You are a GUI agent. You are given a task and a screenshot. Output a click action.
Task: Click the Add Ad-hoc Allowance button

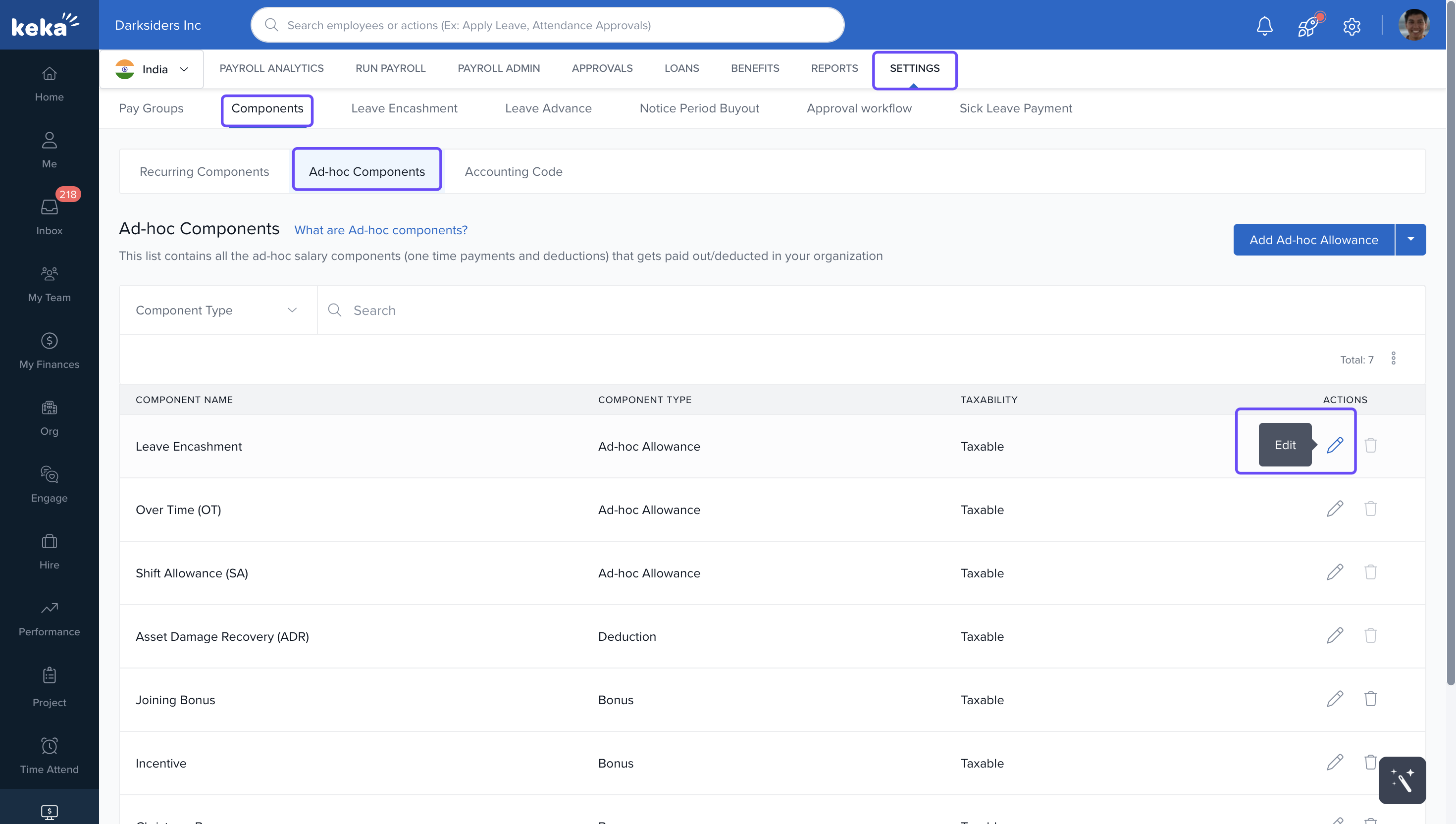click(x=1313, y=239)
